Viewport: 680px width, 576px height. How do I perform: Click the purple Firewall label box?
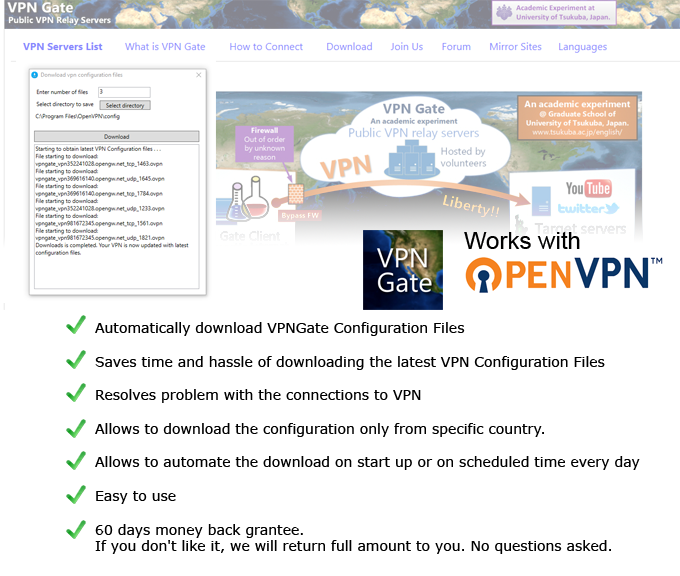265,144
